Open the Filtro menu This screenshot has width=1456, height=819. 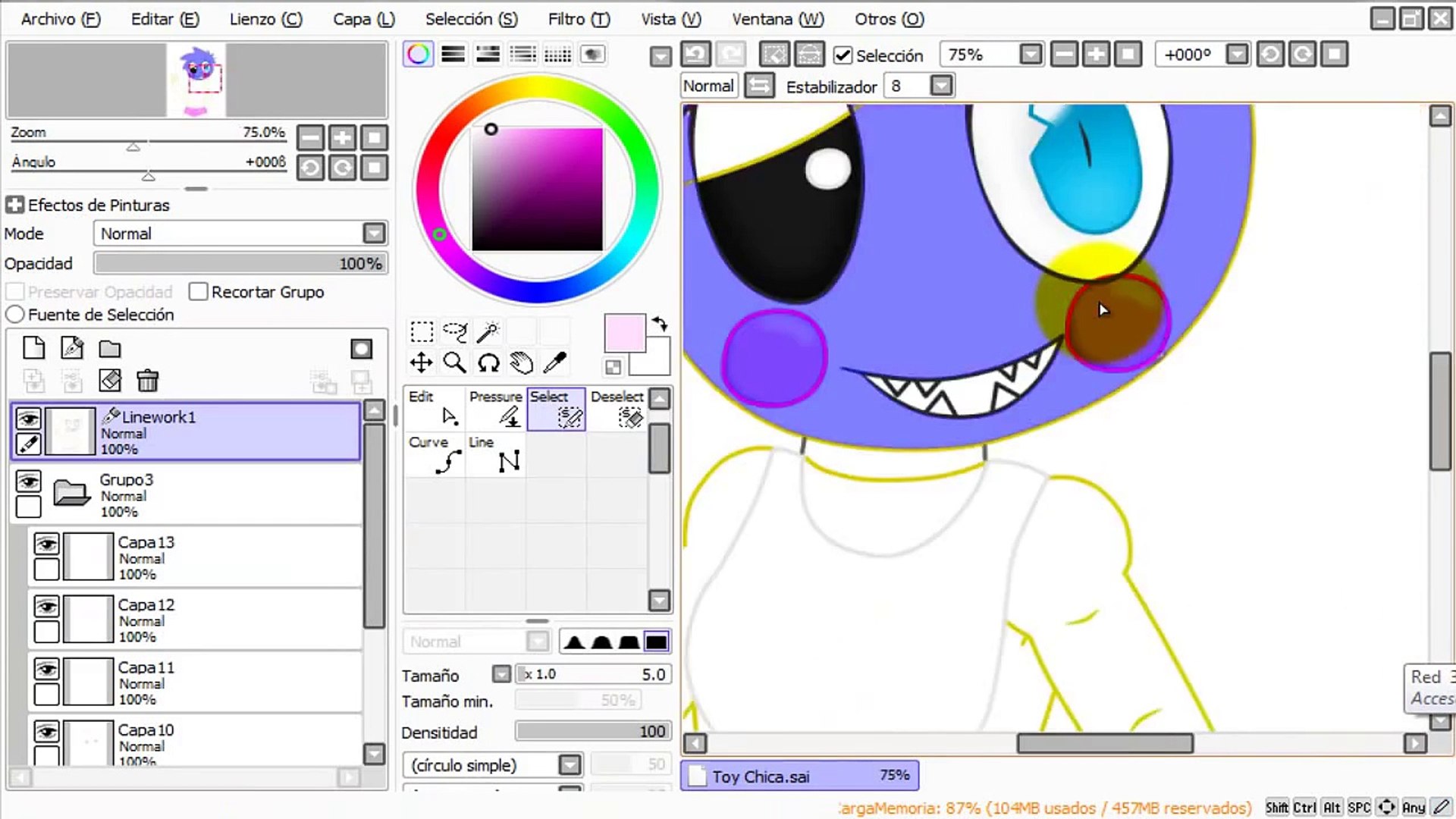579,19
